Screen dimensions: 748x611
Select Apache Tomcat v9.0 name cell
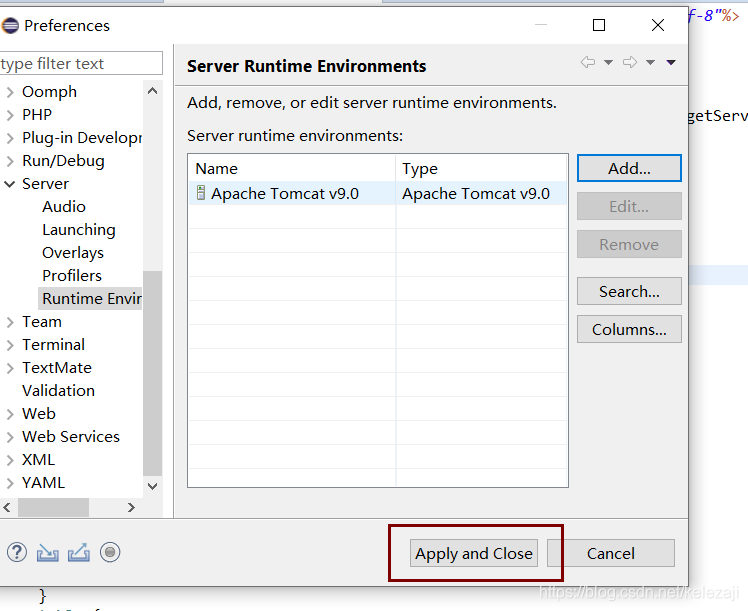(292, 193)
